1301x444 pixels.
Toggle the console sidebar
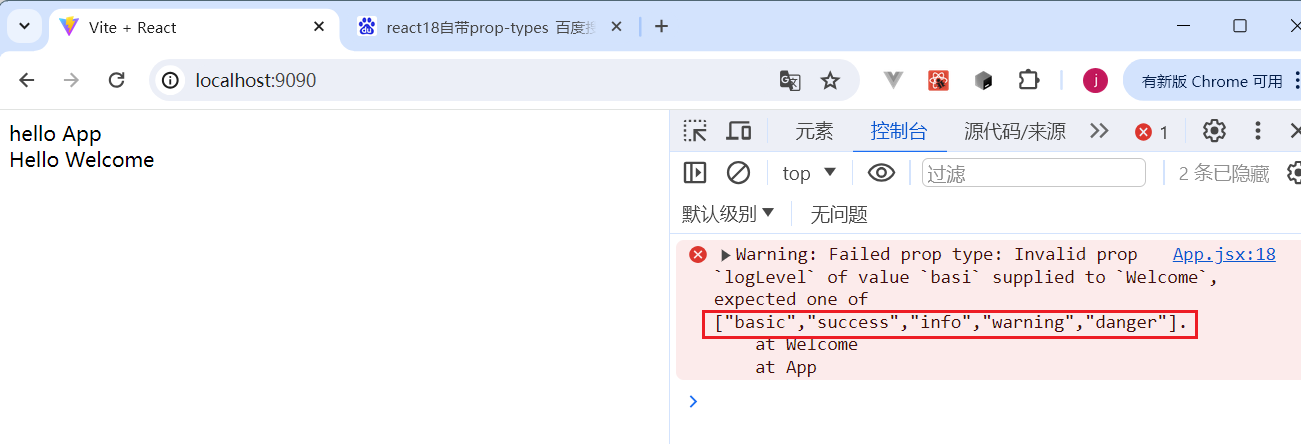[x=695, y=173]
